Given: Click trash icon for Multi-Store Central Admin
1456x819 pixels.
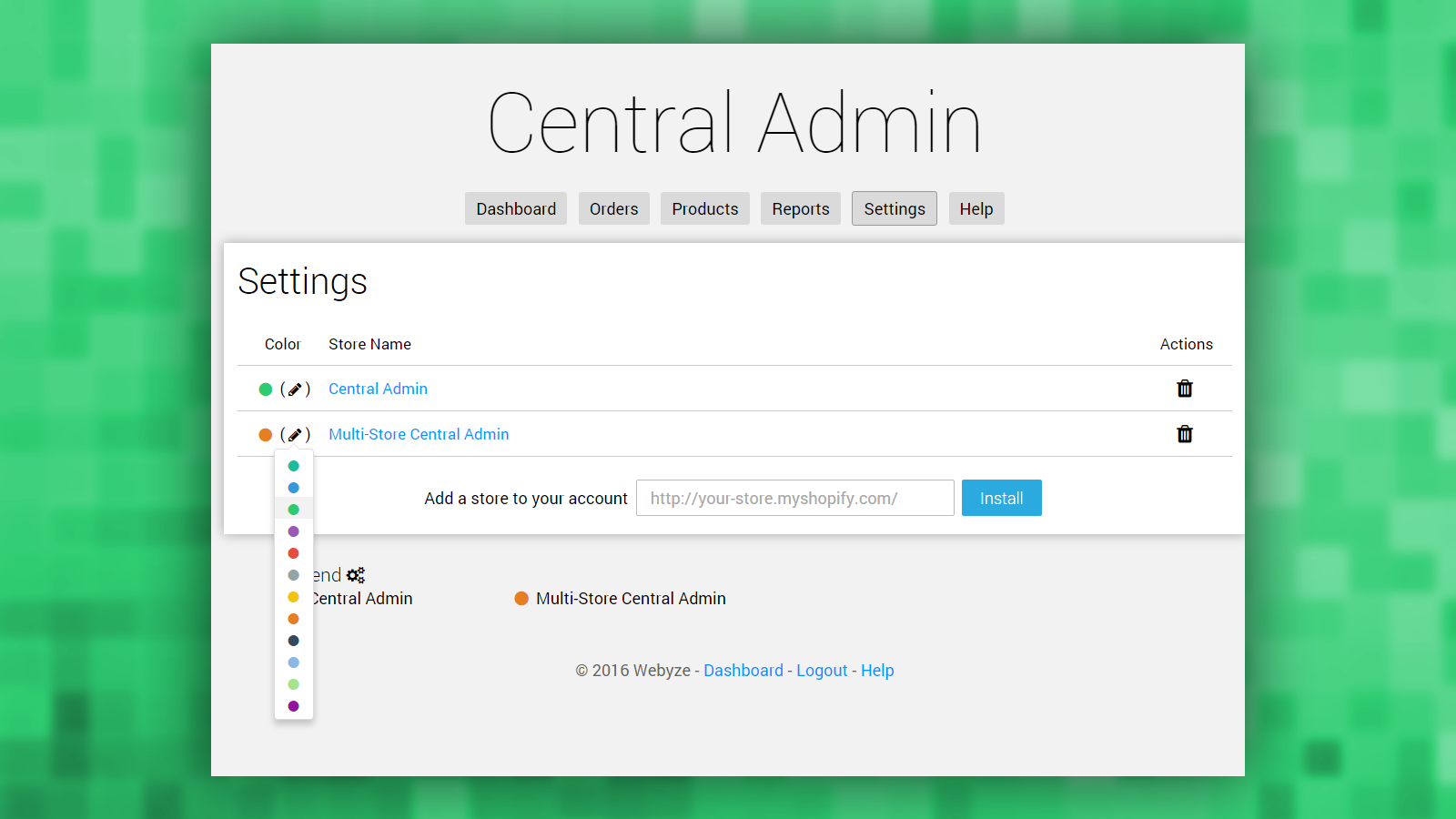Looking at the screenshot, I should (1185, 434).
